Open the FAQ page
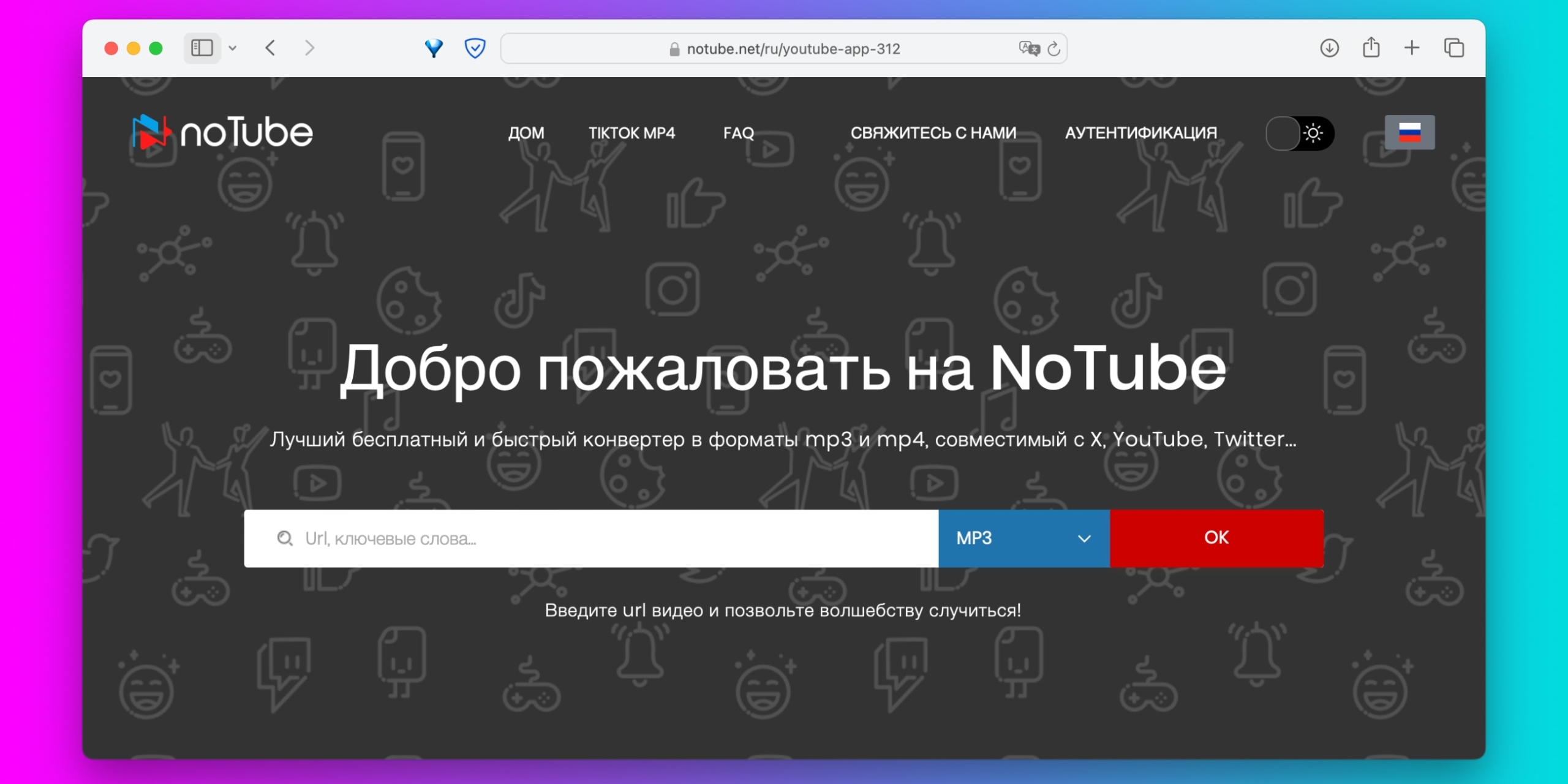Viewport: 1568px width, 784px height. pyautogui.click(x=738, y=133)
